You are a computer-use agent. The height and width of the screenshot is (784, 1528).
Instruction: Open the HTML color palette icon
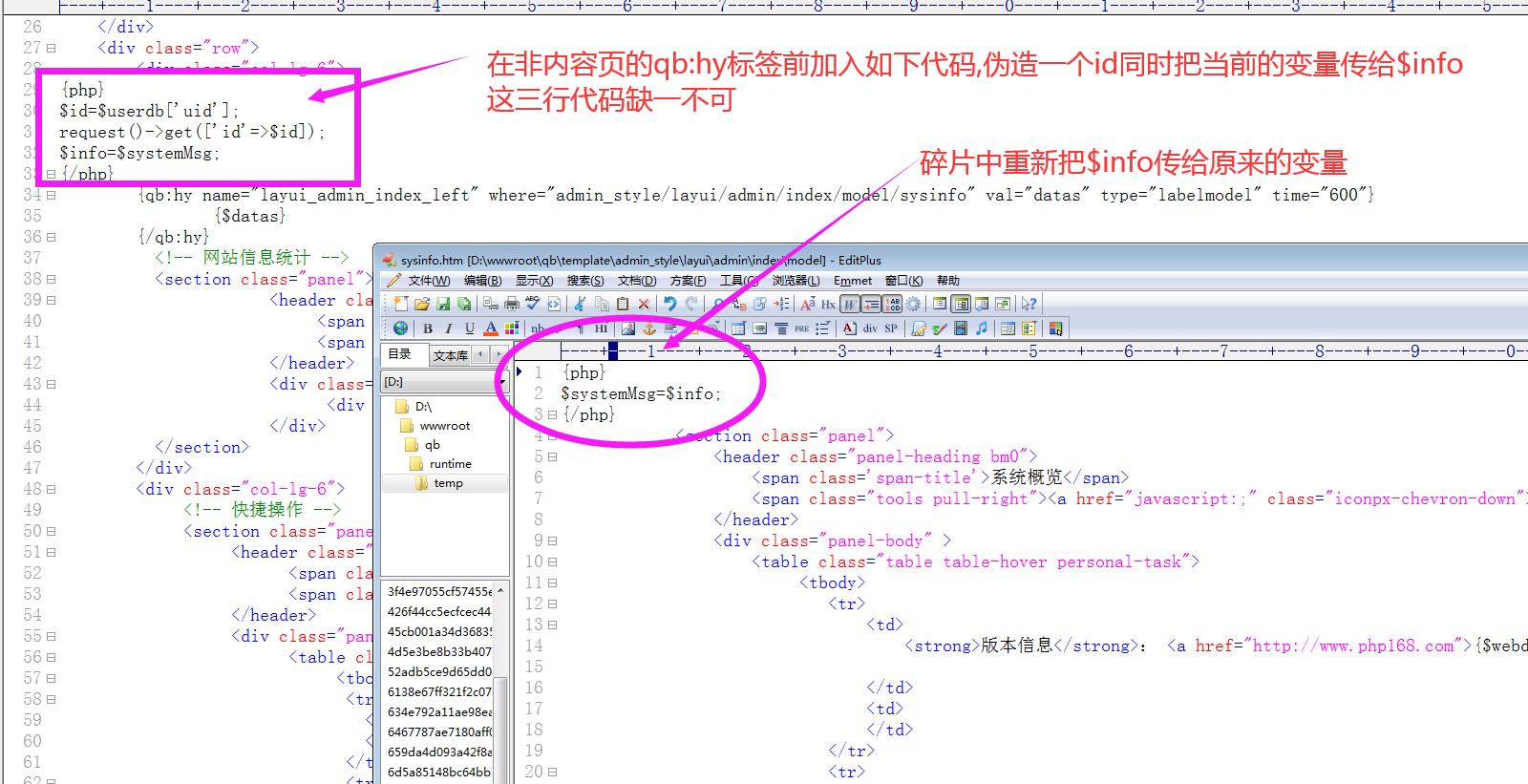pos(512,328)
